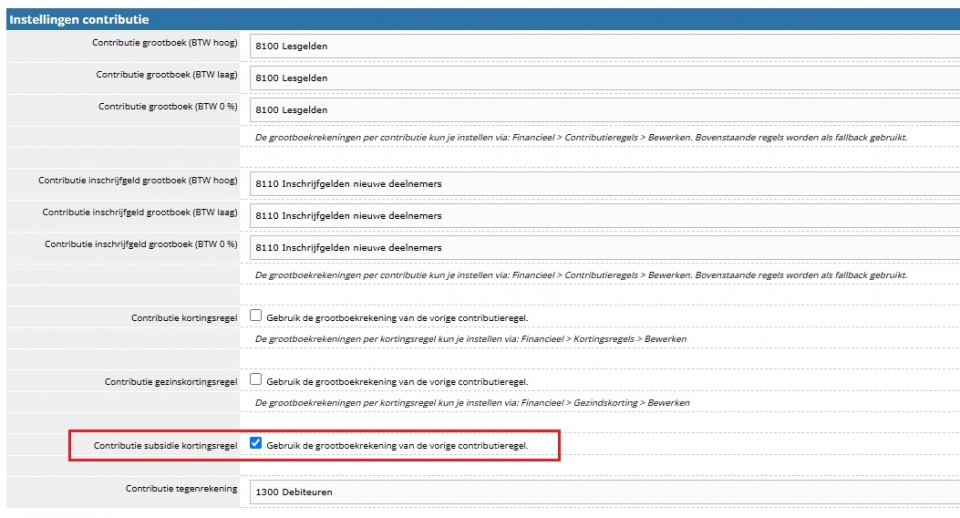Click the help text below the inschrijfgeld grootboek fields

pos(581,274)
